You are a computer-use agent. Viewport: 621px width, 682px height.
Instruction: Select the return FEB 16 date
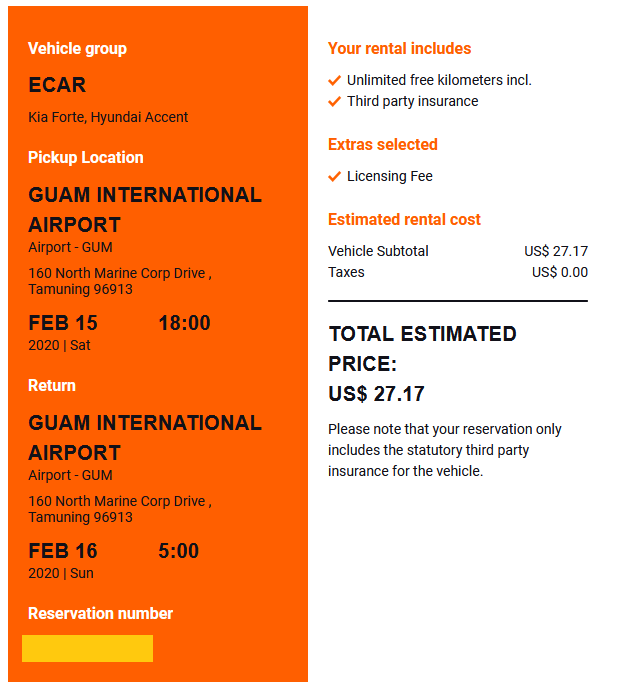click(x=63, y=551)
